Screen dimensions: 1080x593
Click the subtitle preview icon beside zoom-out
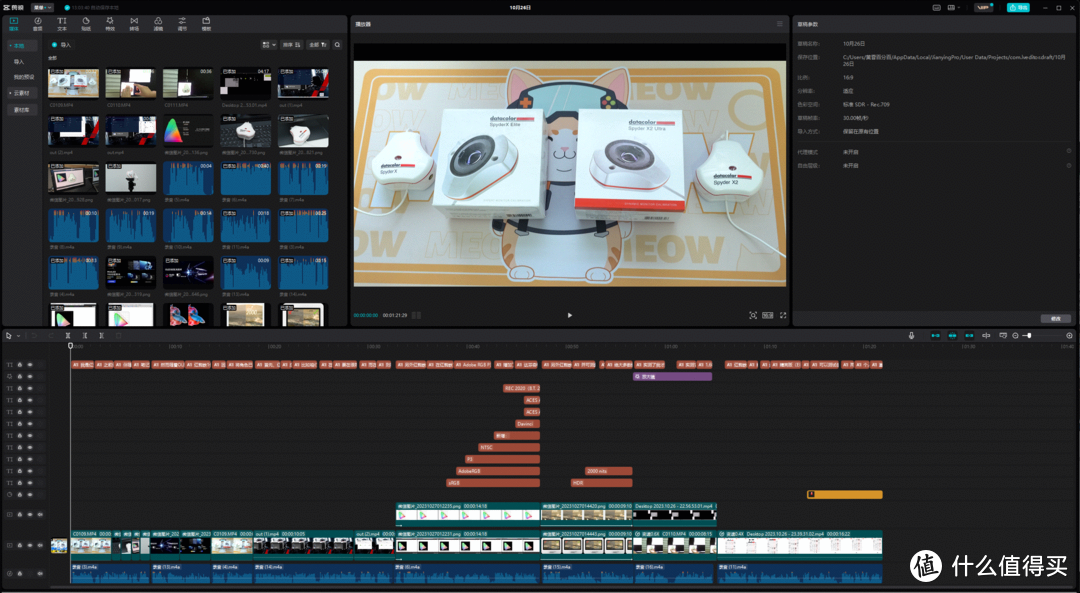(x=1003, y=335)
